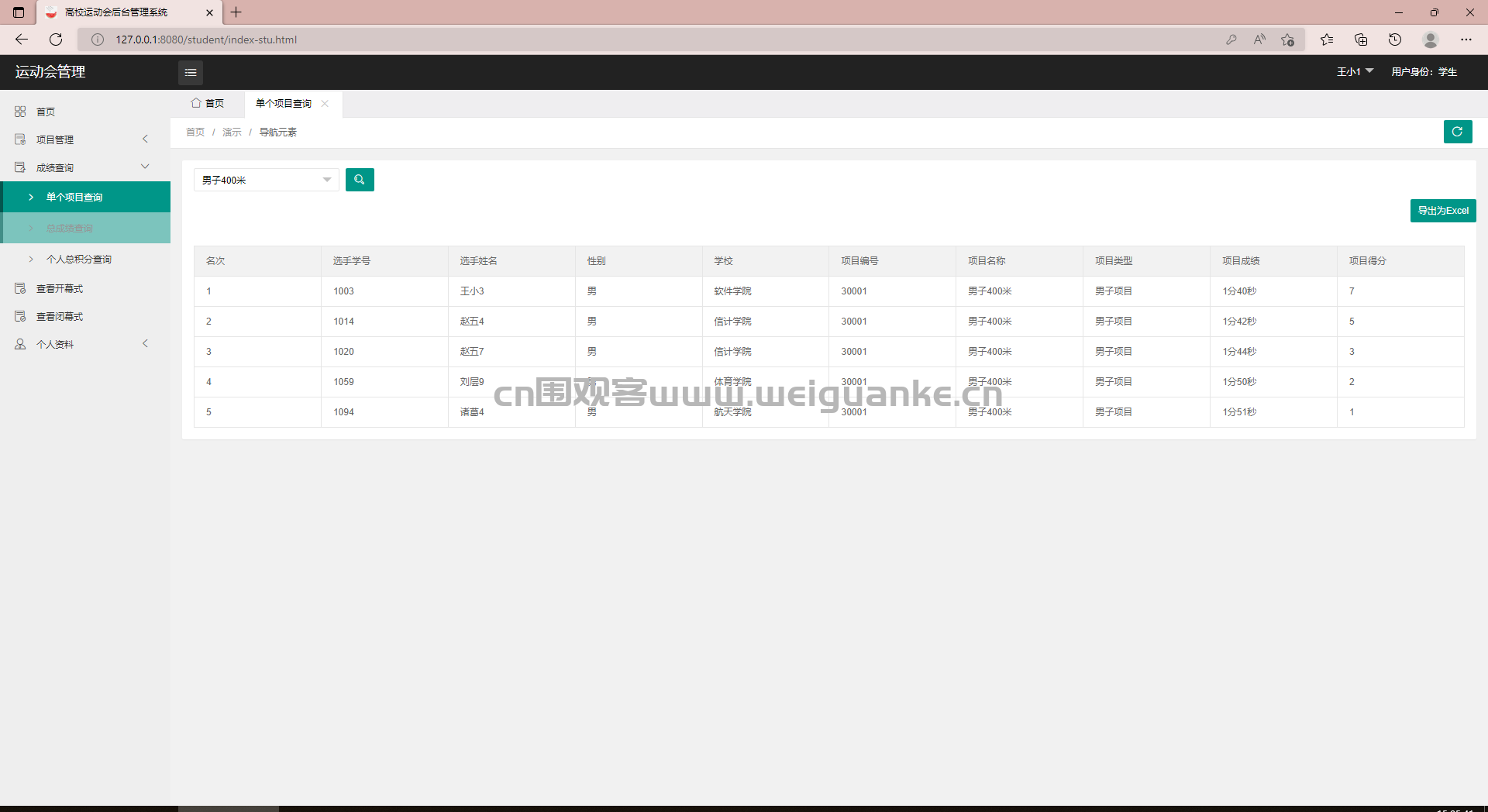Image resolution: width=1488 pixels, height=812 pixels.
Task: Click the home icon on 首页 tab
Action: pos(196,103)
